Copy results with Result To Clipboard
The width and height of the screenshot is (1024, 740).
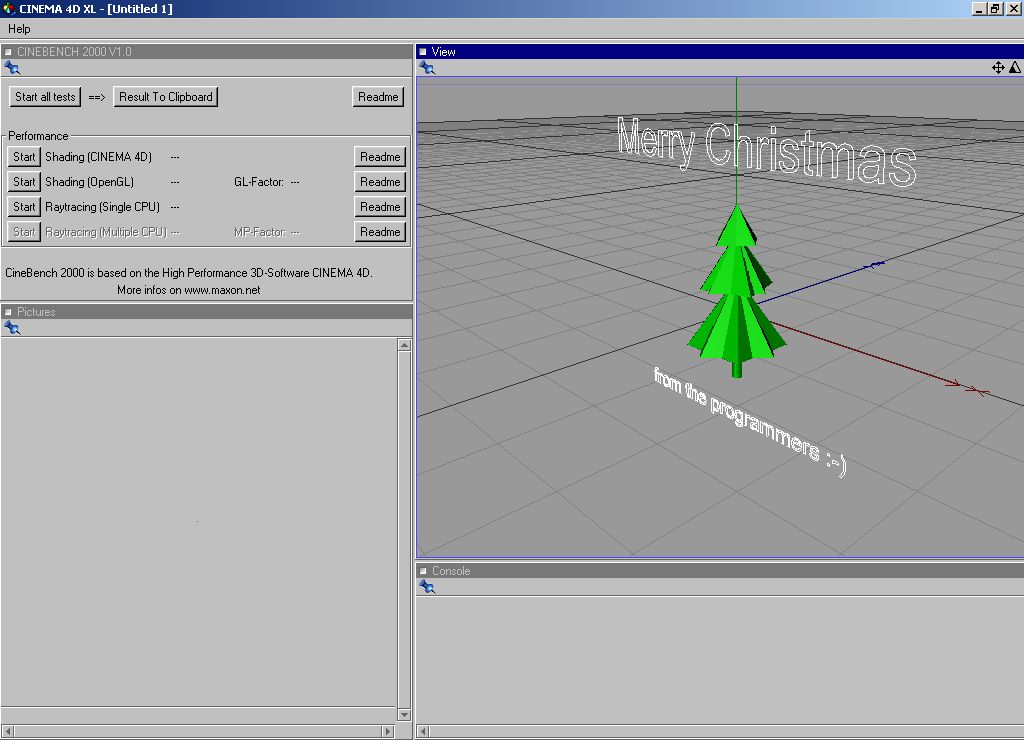tap(166, 97)
